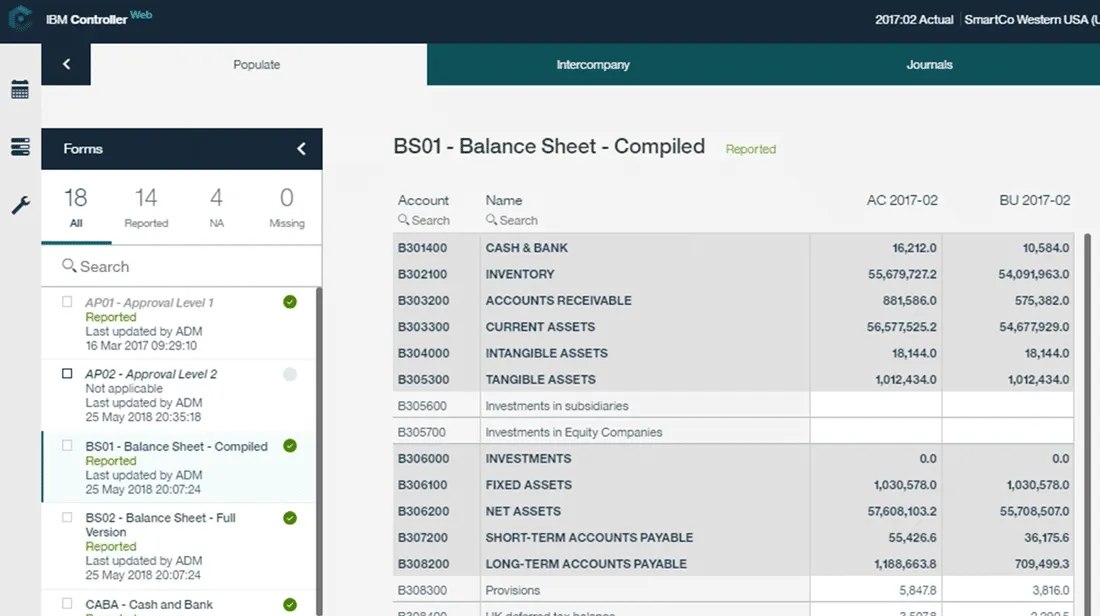Click the IBM Controller logo icon
This screenshot has height=616, width=1100.
click(x=20, y=18)
